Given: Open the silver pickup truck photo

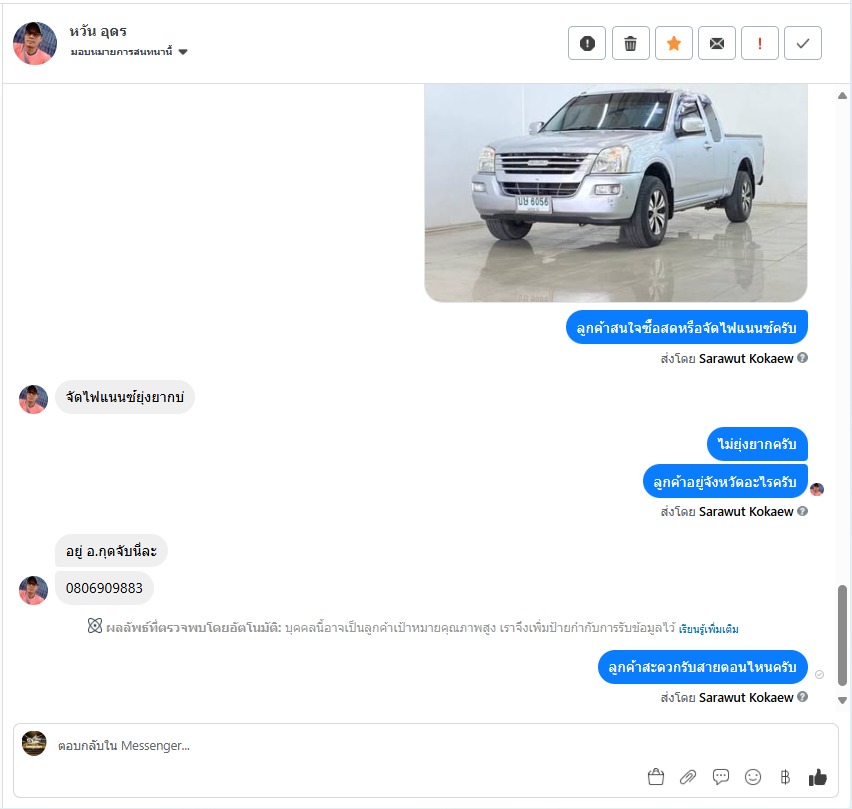Looking at the screenshot, I should (616, 193).
